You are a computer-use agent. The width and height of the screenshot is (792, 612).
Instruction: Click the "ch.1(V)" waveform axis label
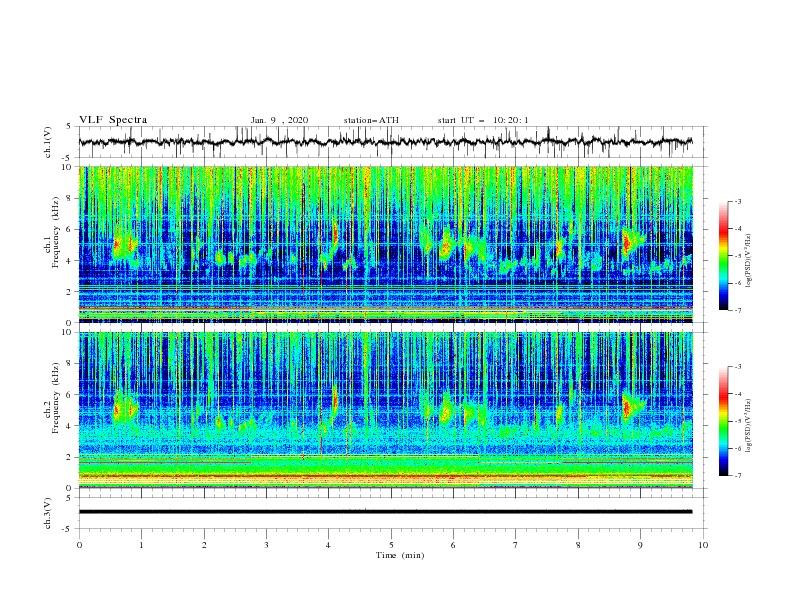tap(48, 142)
